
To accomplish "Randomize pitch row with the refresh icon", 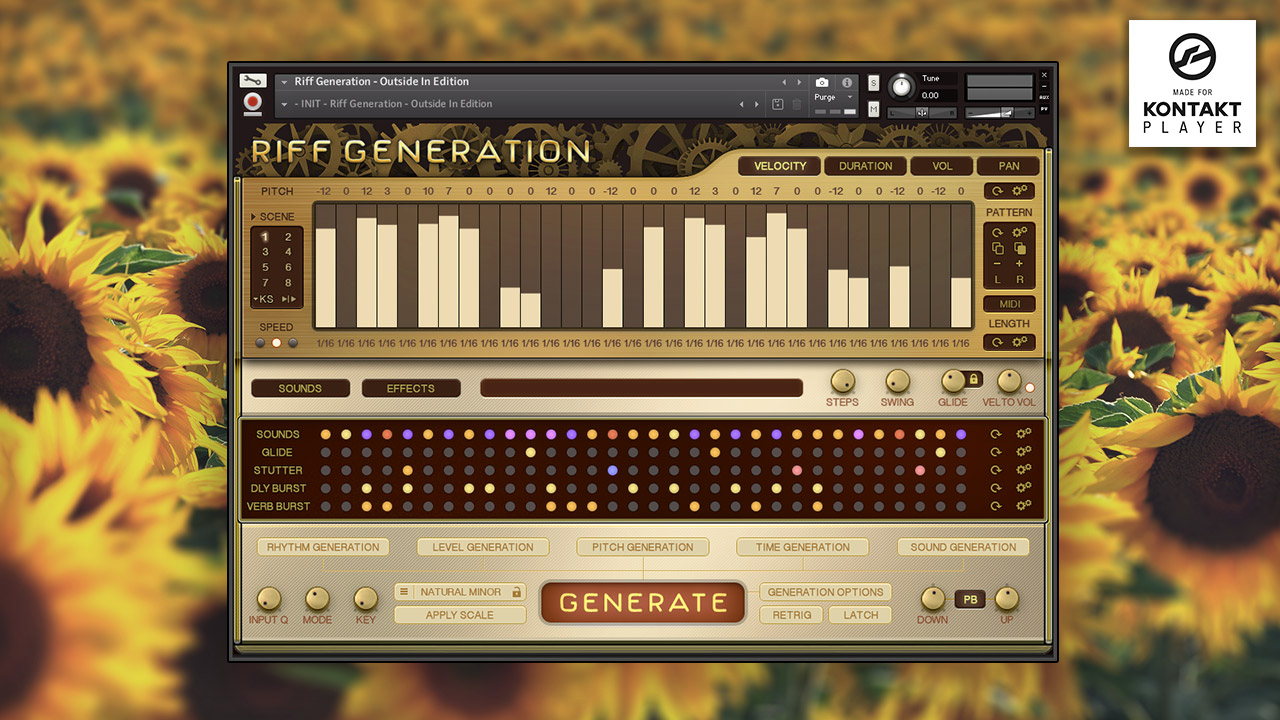I will (x=998, y=191).
